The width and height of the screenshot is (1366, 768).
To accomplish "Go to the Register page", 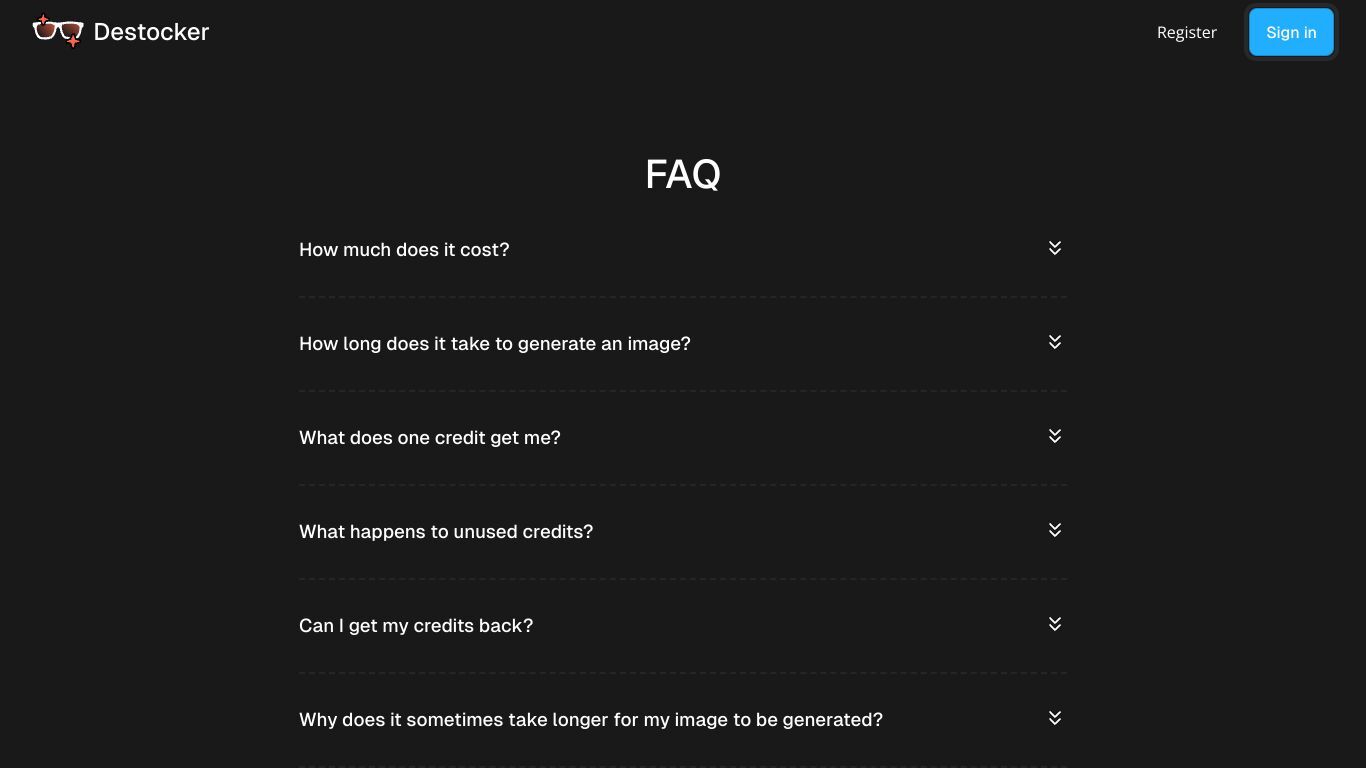I will pyautogui.click(x=1187, y=32).
